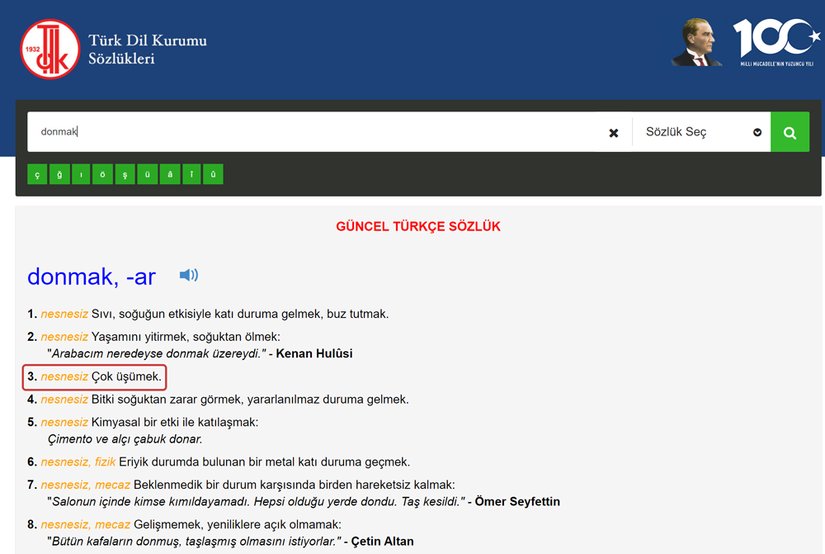The height and width of the screenshot is (554, 825).
Task: Insert the ğ character button
Action: tap(59, 174)
